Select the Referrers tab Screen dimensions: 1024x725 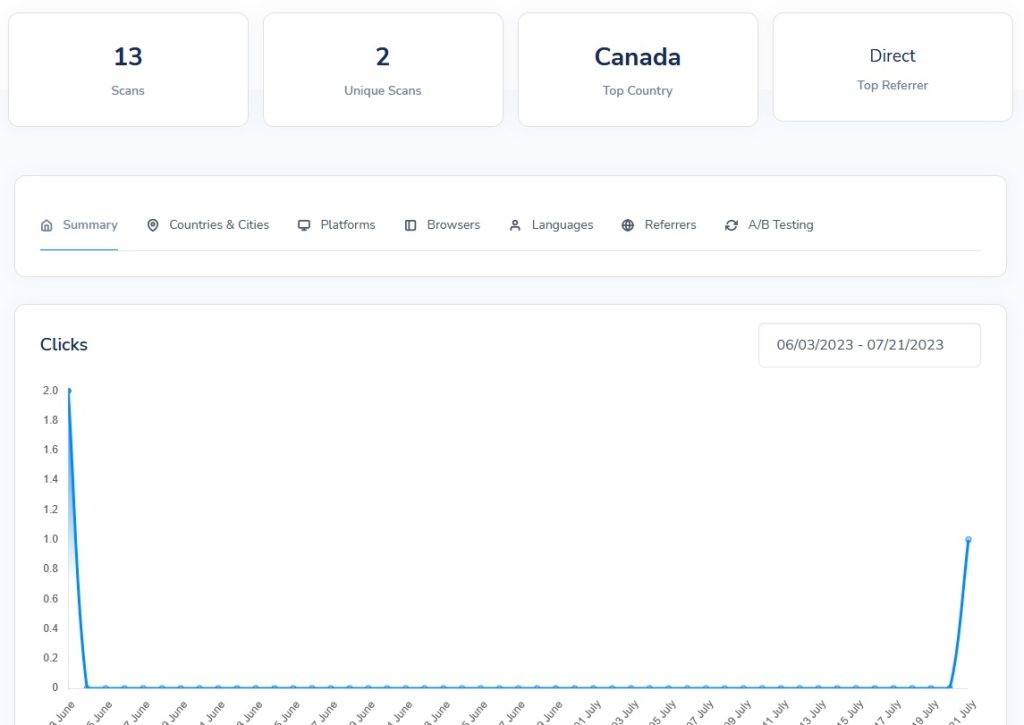click(x=659, y=225)
